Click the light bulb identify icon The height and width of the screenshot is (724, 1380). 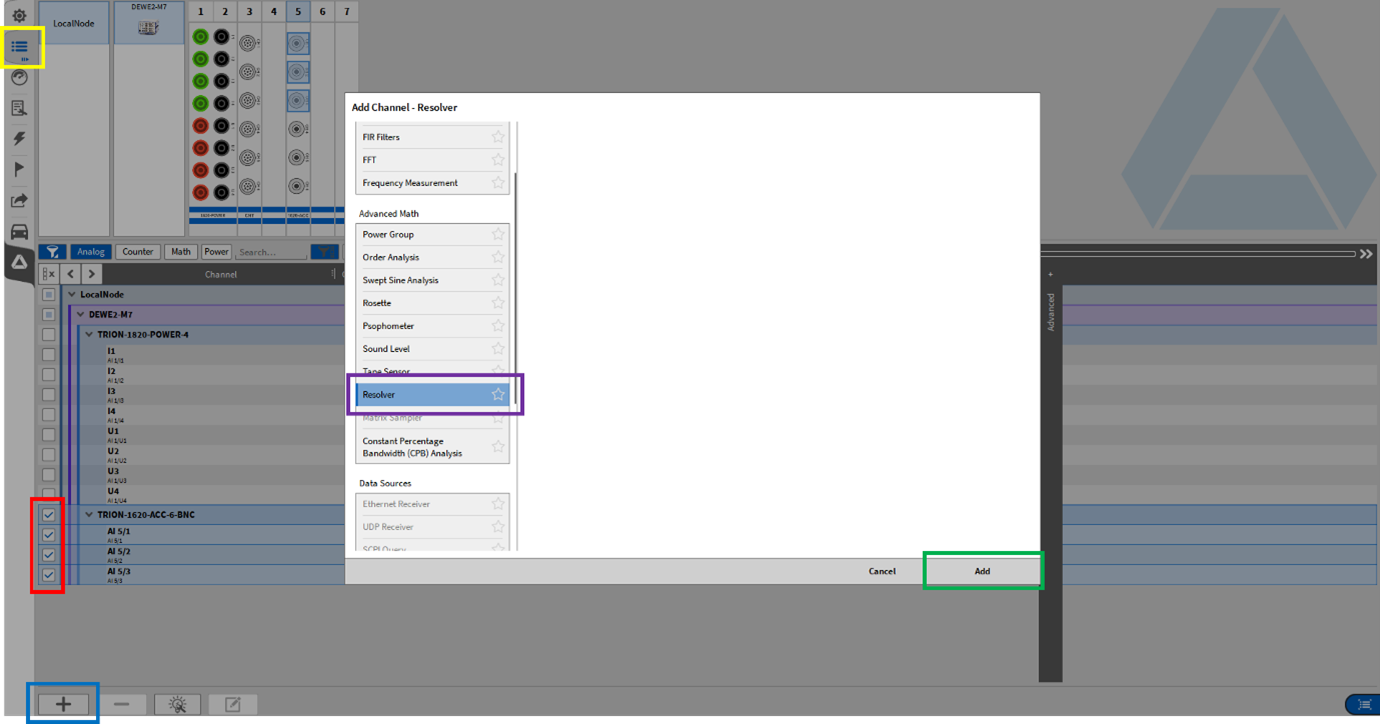click(x=177, y=704)
